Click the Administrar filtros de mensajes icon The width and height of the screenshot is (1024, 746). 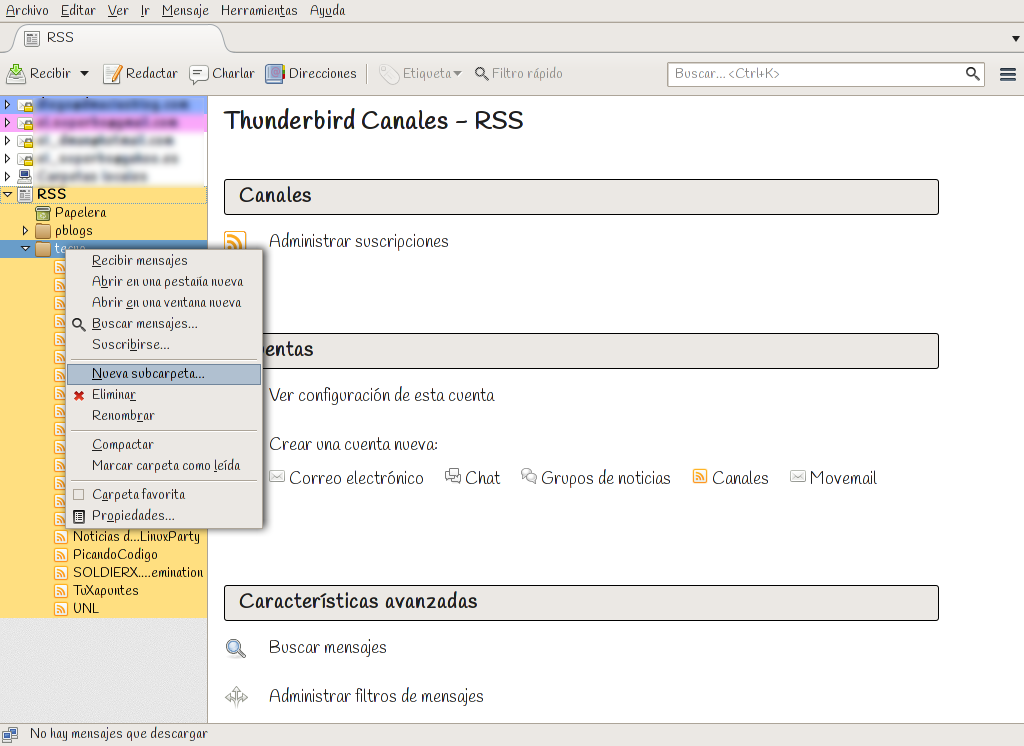point(236,697)
